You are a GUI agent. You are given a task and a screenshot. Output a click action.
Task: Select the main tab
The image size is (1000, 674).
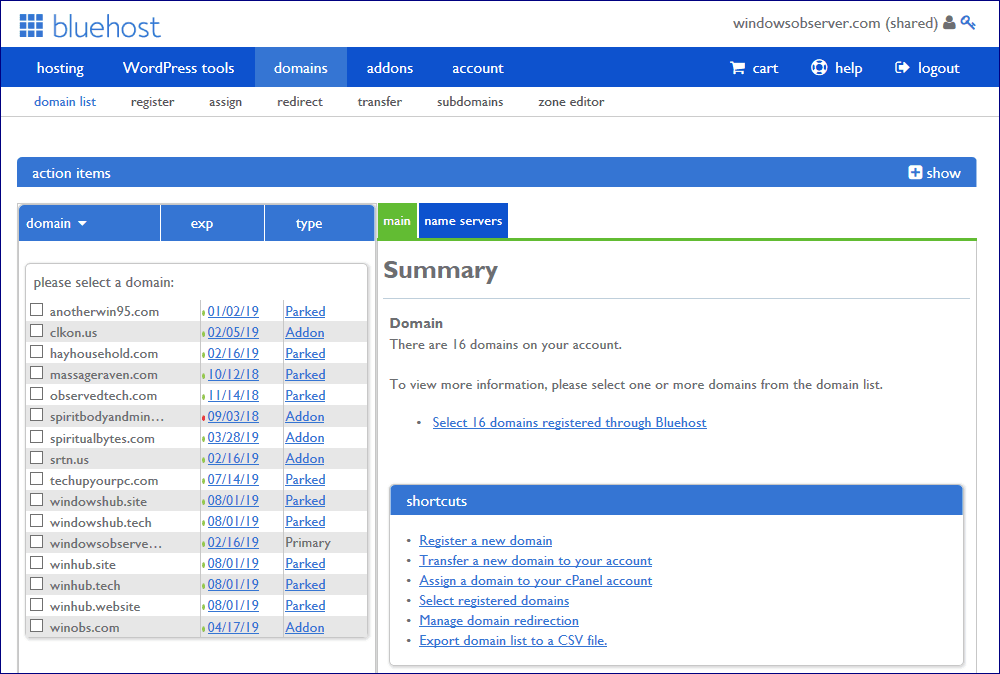(397, 221)
